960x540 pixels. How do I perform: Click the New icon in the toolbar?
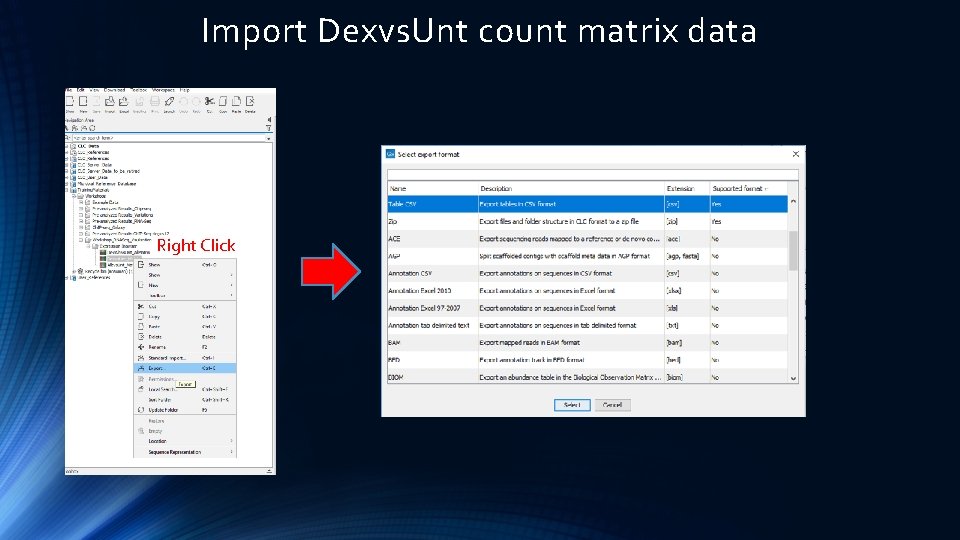pos(83,101)
